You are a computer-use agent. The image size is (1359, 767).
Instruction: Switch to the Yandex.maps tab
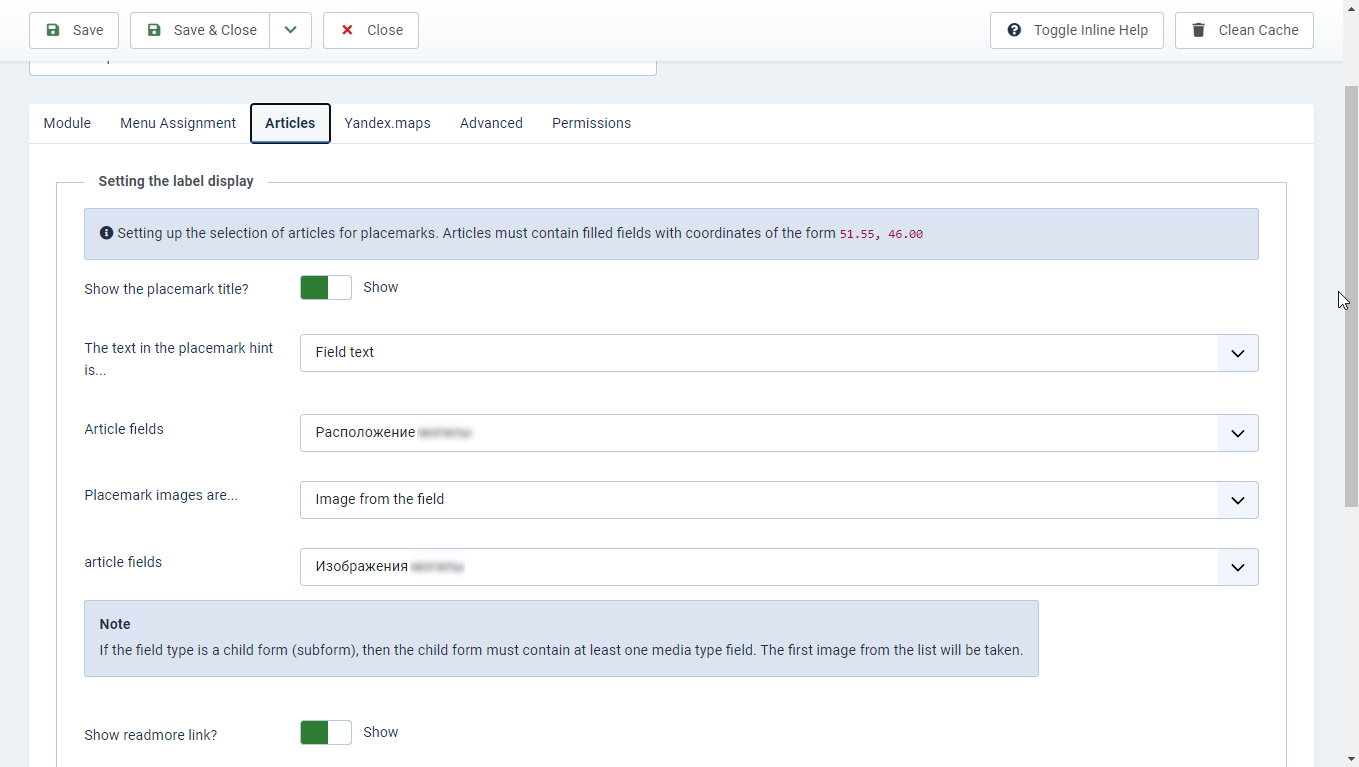tap(387, 123)
